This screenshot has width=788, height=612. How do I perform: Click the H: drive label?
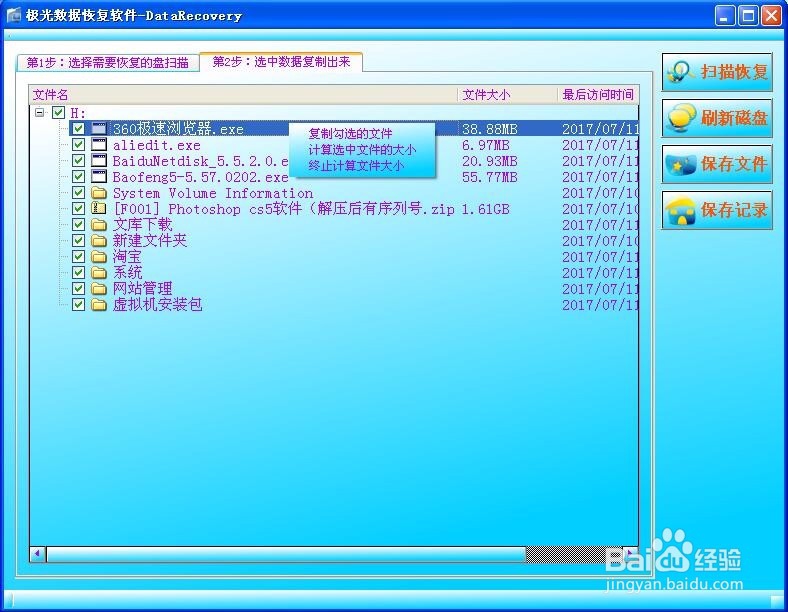point(78,113)
